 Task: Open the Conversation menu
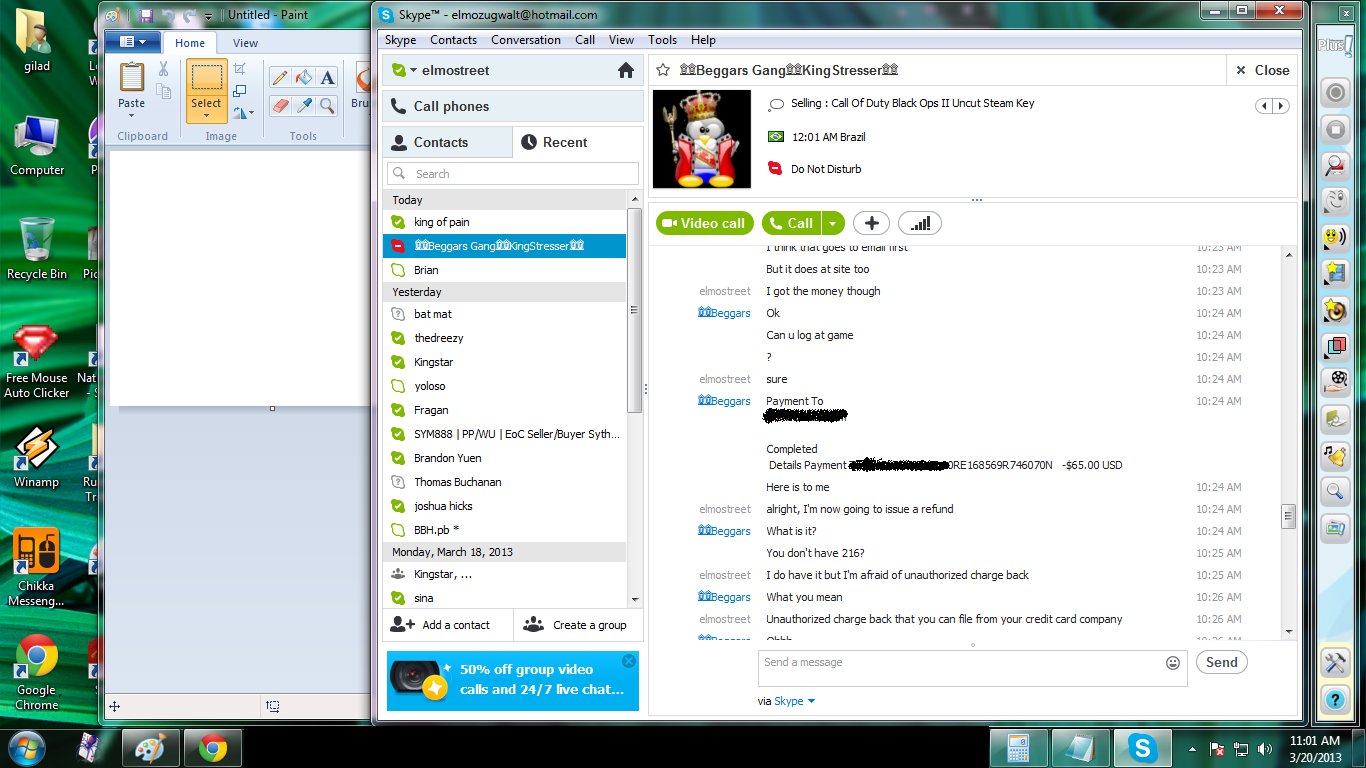(526, 40)
